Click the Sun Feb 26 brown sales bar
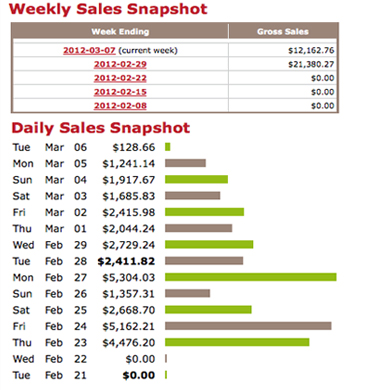The height and width of the screenshot is (390, 377). point(187,293)
